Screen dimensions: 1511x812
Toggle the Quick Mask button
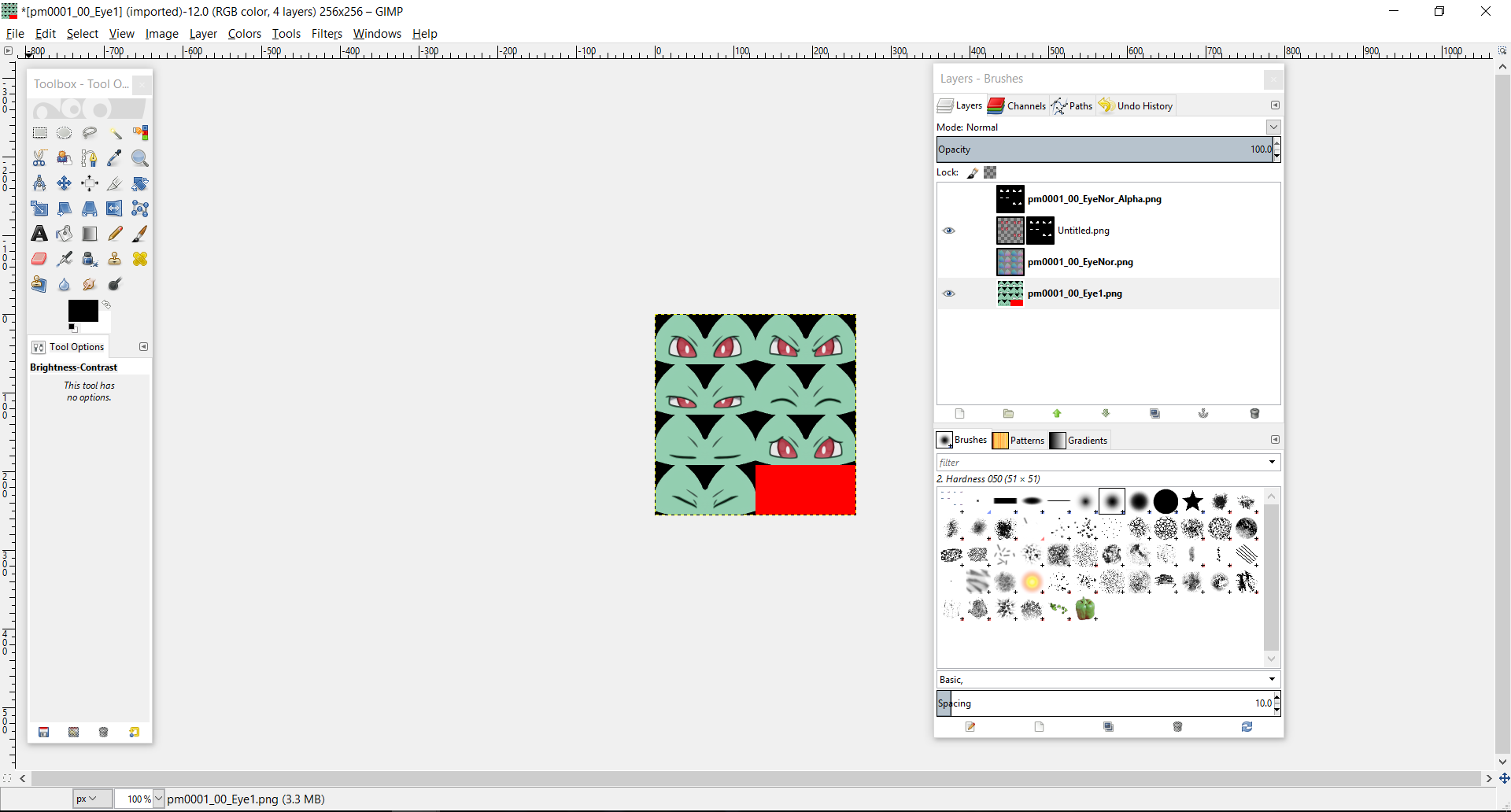point(8,778)
